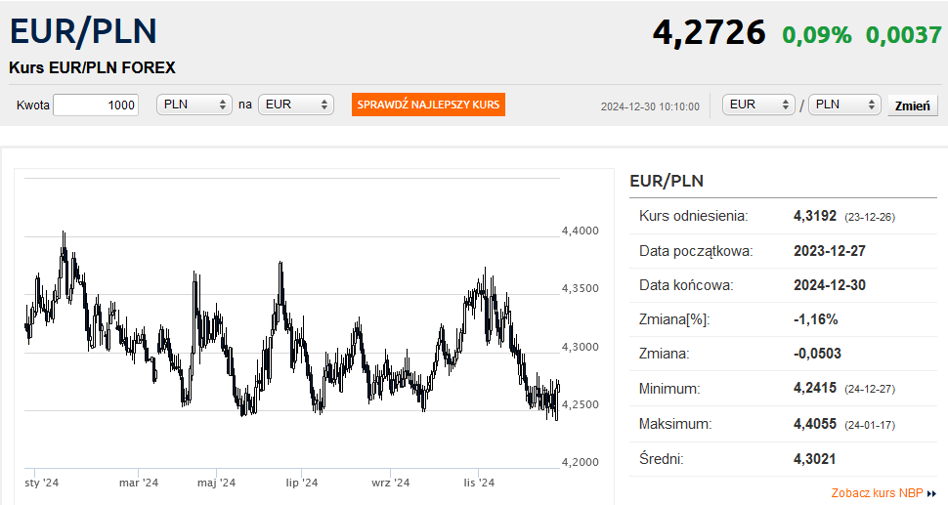Click the Minimum: label
The width and height of the screenshot is (948, 505).
pyautogui.click(x=669, y=388)
